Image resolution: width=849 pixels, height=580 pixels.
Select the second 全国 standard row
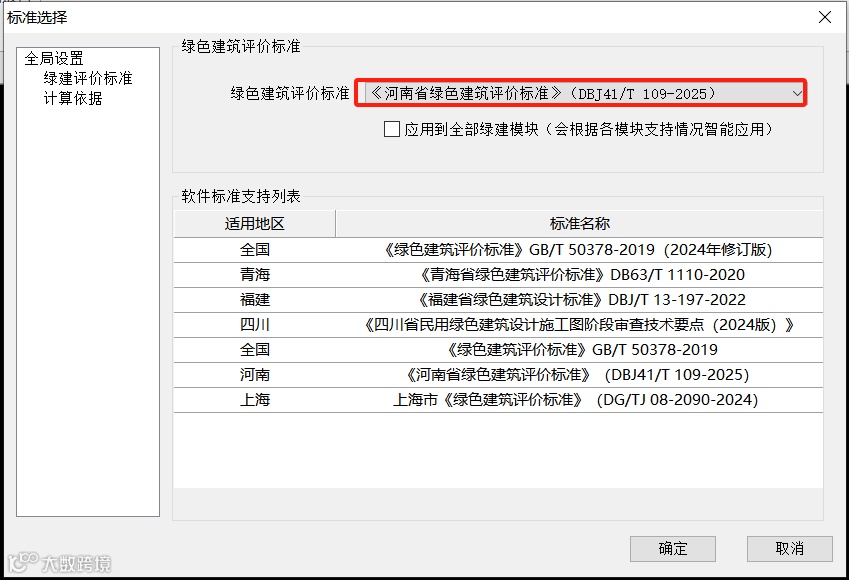[253, 349]
